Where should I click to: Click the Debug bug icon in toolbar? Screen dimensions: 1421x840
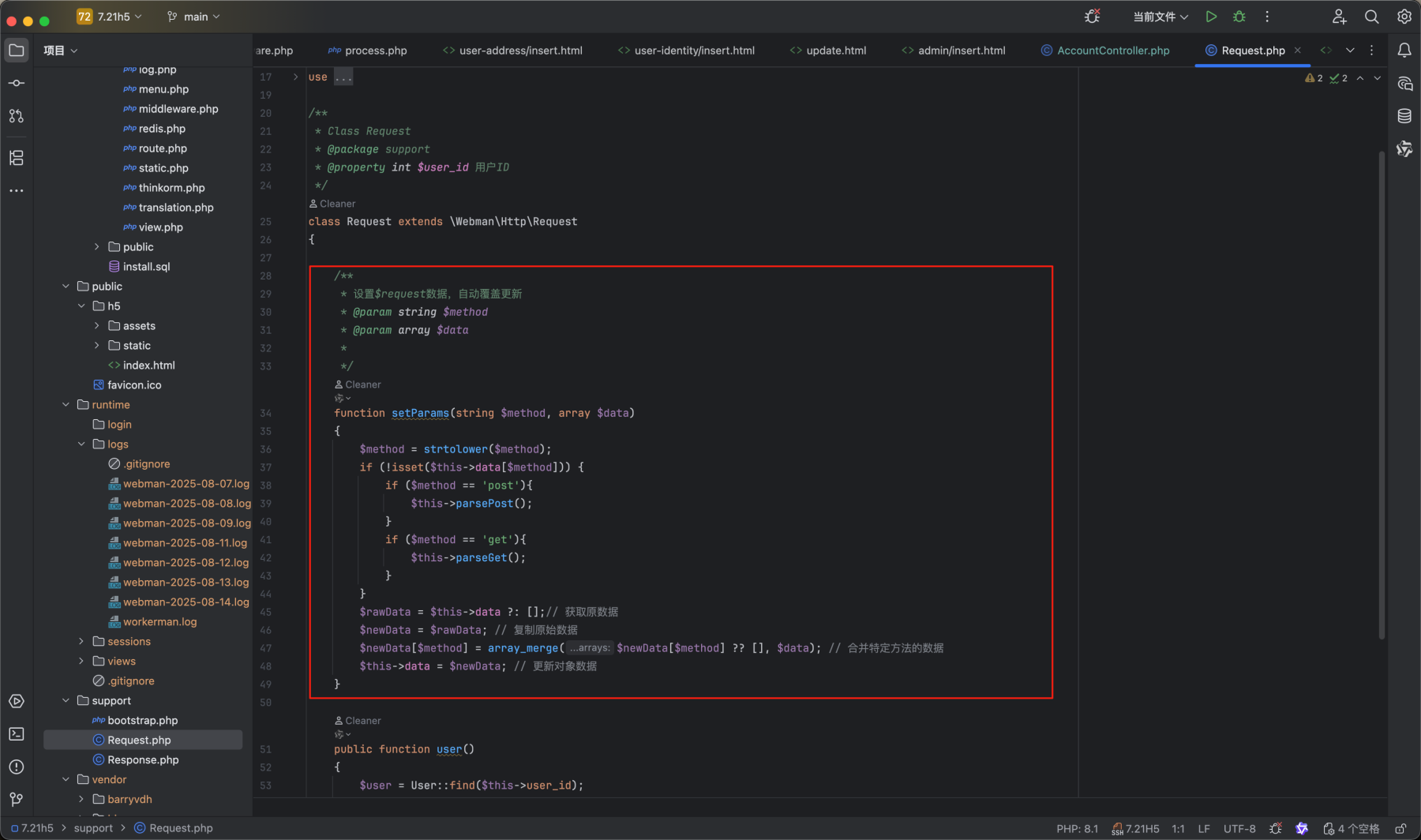click(1239, 17)
